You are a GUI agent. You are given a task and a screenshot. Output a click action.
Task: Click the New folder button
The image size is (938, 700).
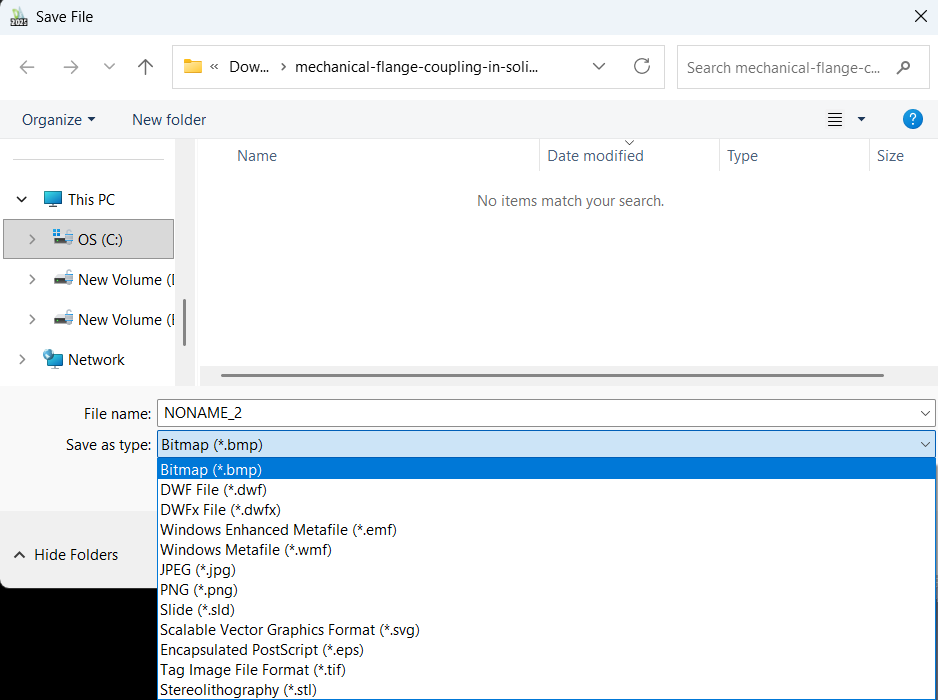(x=169, y=120)
